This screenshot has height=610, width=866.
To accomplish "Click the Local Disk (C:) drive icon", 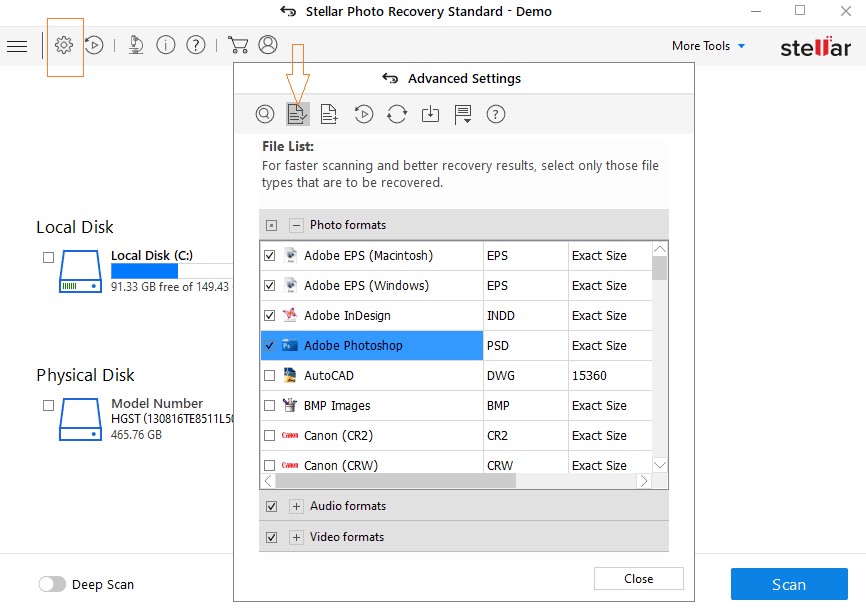I will tap(81, 271).
